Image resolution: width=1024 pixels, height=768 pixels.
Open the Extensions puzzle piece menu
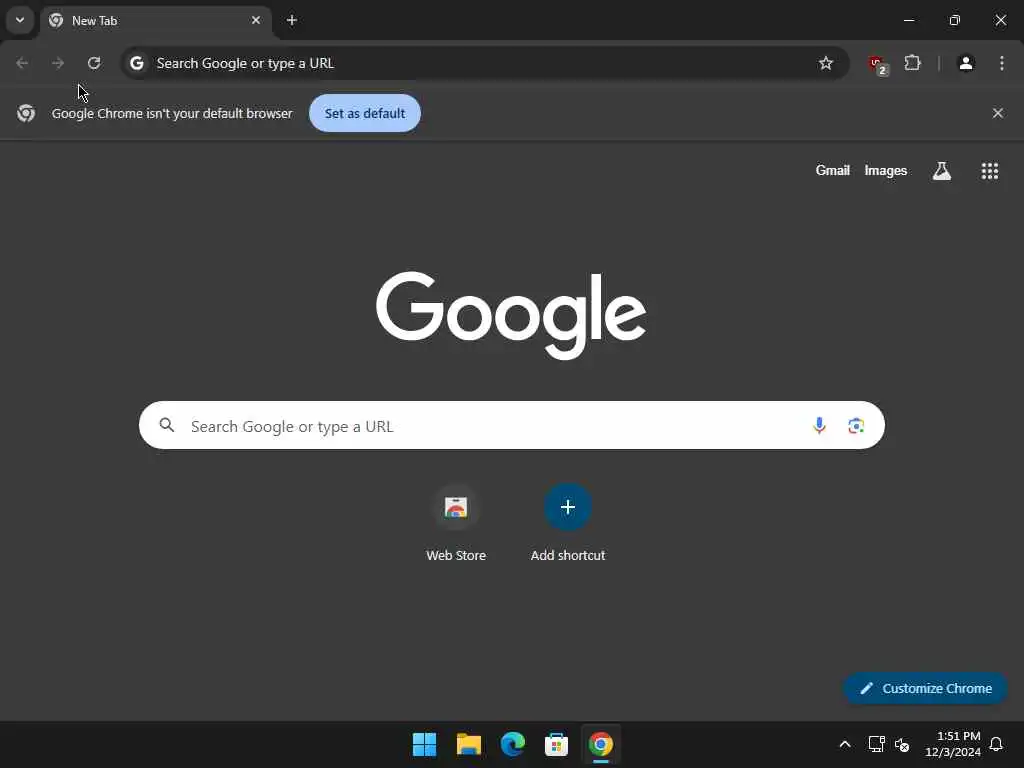913,63
